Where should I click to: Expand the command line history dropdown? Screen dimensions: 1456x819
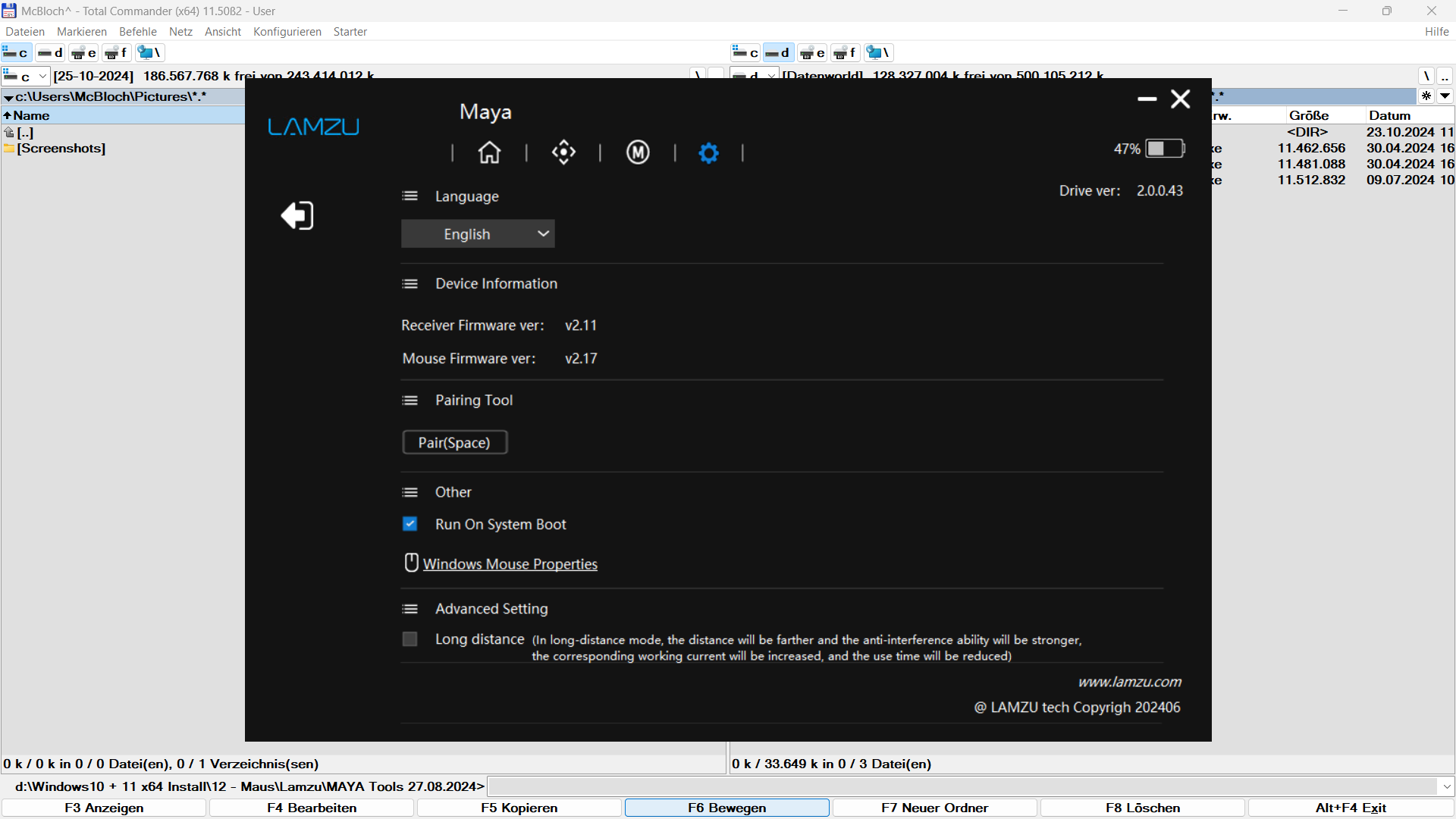1446,786
